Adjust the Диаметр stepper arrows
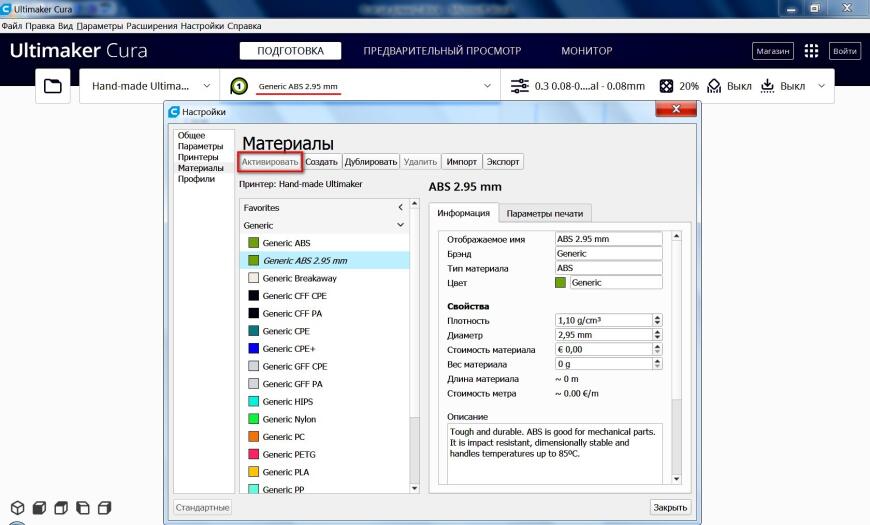The image size is (870, 525). (657, 335)
